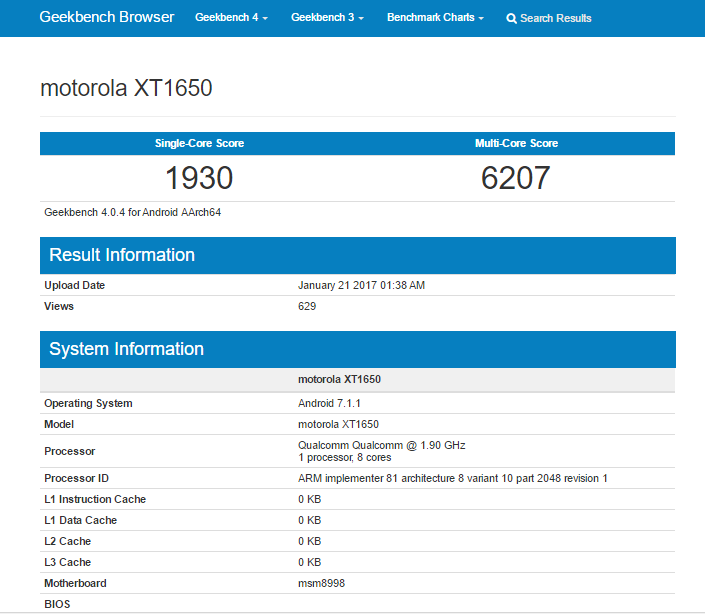Select the Model value motorola XT1650
This screenshot has width=705, height=614.
[x=339, y=424]
